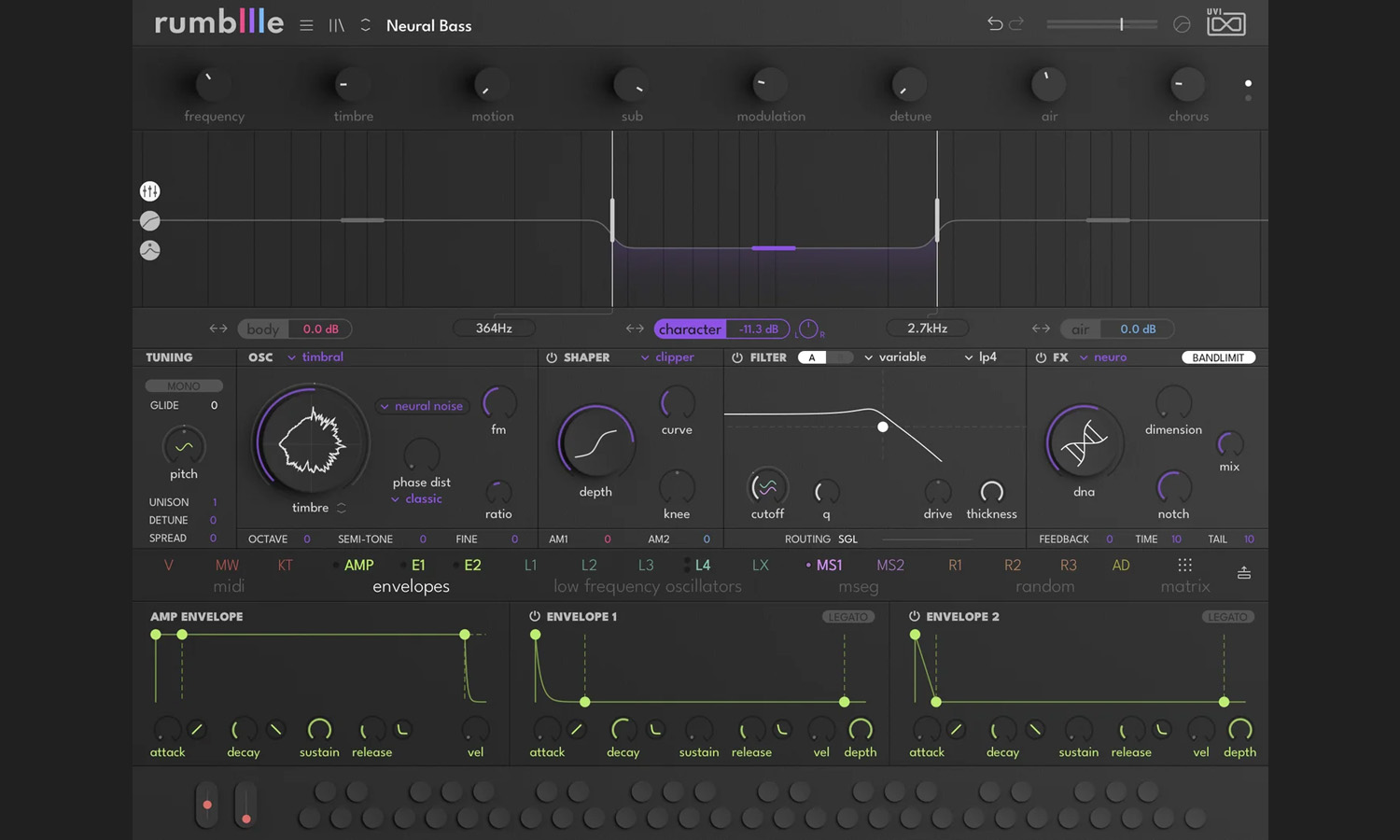Click the shaper depth curve knob
This screenshot has width=1400, height=840.
(x=595, y=443)
